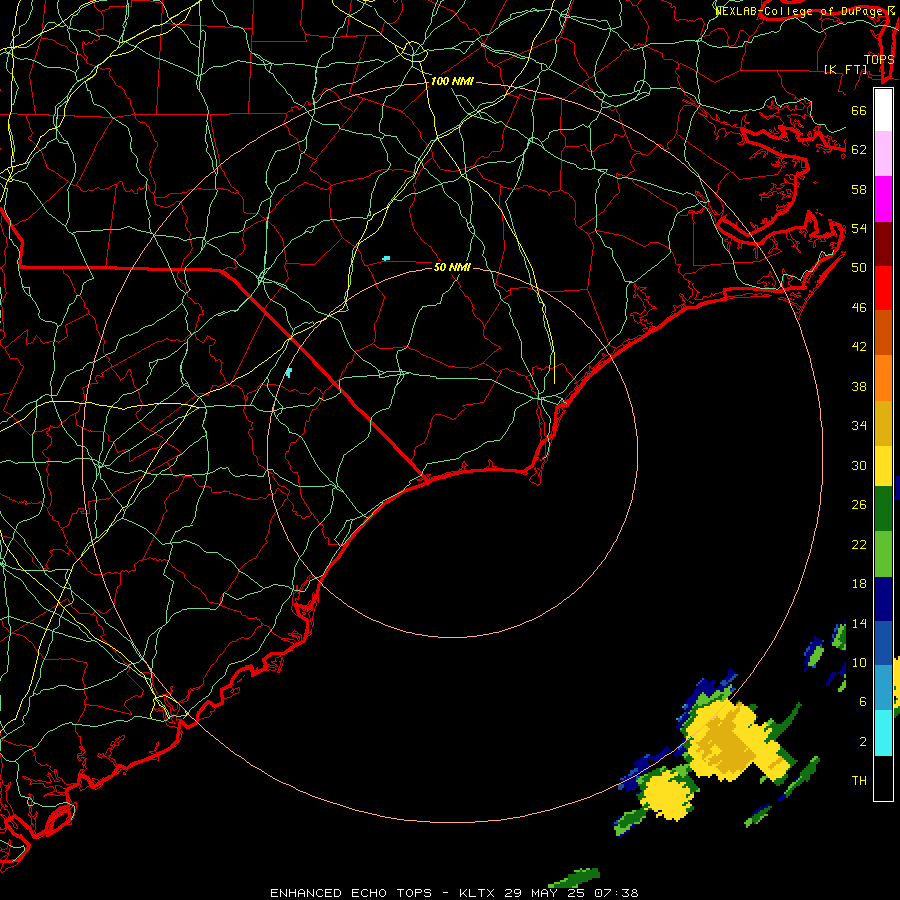
Task: Click the "100 NMI" range ring label
Action: 452,82
